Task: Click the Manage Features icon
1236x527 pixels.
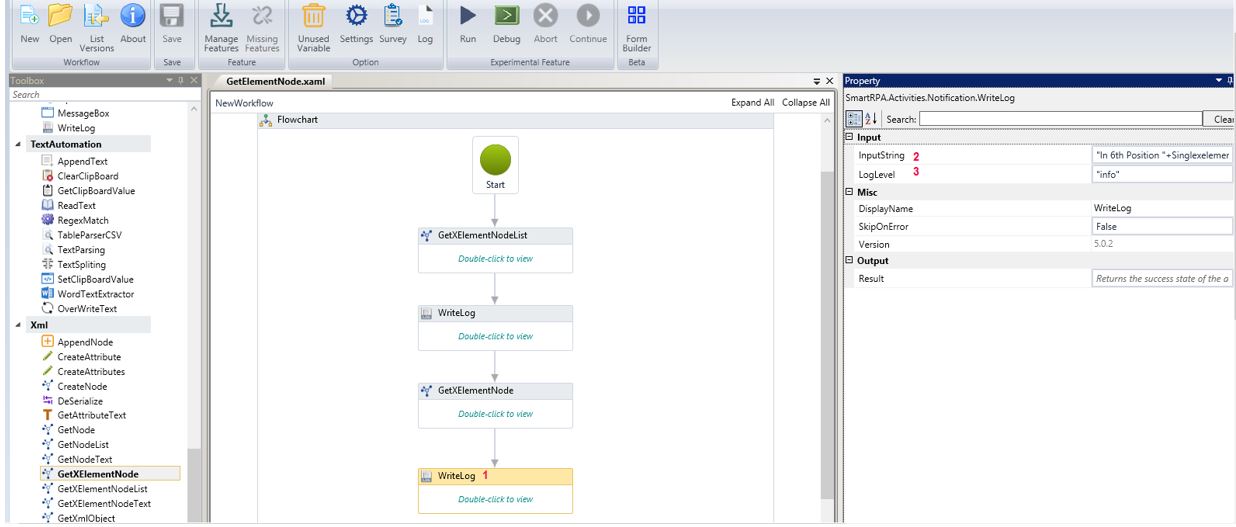Action: pyautogui.click(x=224, y=16)
